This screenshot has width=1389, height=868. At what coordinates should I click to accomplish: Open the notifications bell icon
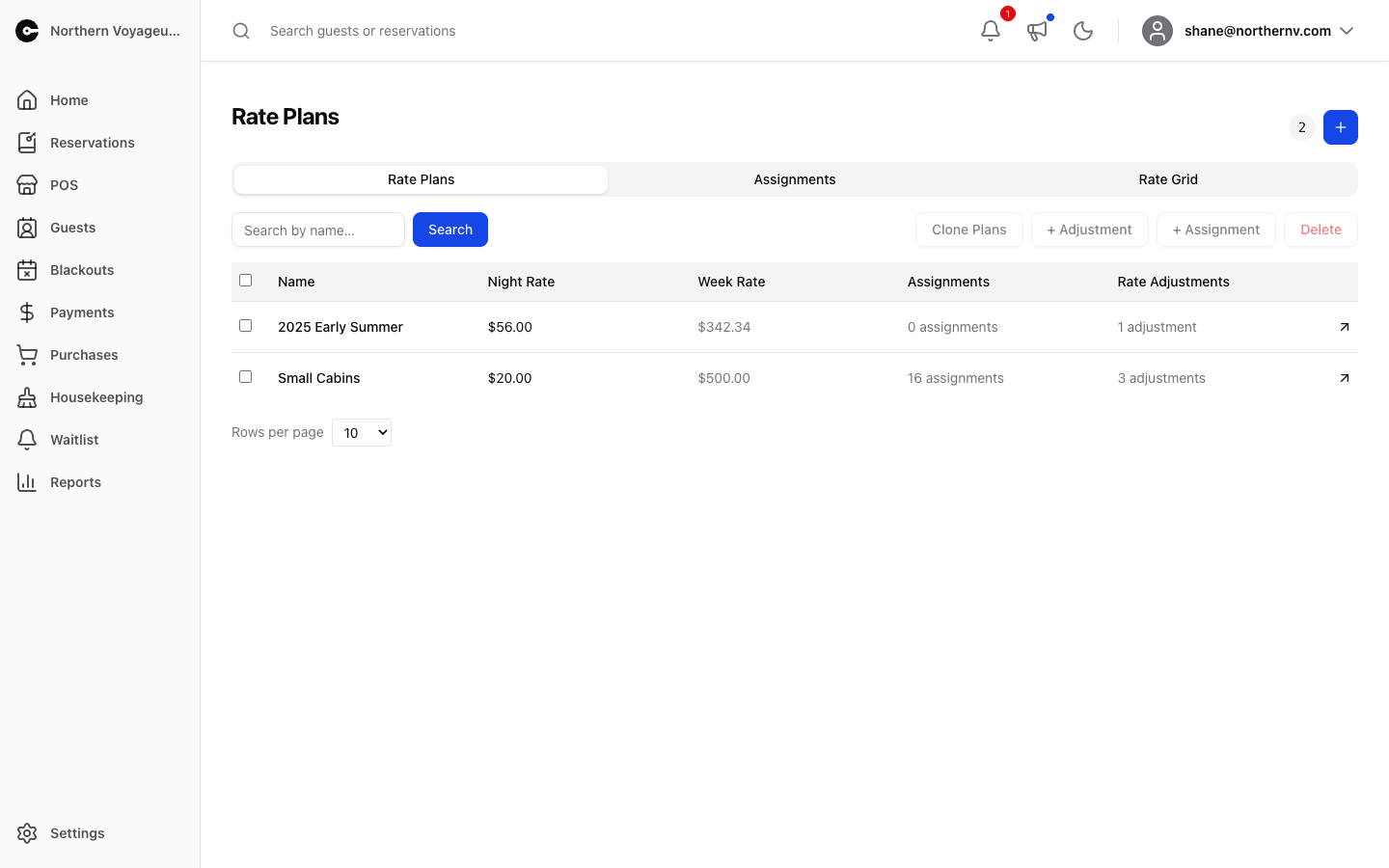[991, 31]
